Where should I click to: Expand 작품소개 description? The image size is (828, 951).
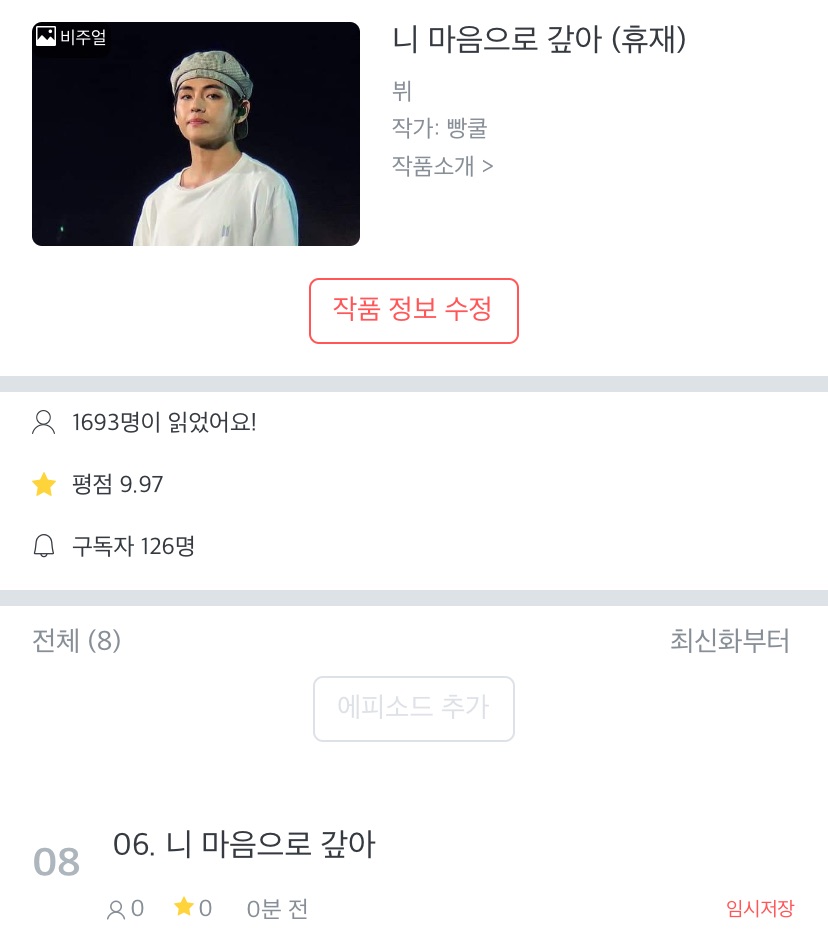443,165
